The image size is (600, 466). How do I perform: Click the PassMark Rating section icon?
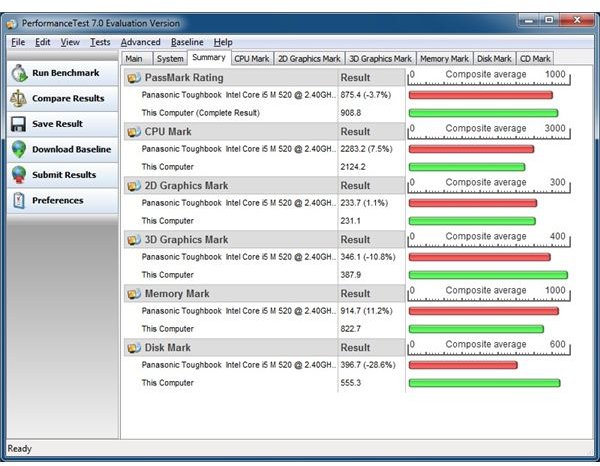(x=134, y=78)
